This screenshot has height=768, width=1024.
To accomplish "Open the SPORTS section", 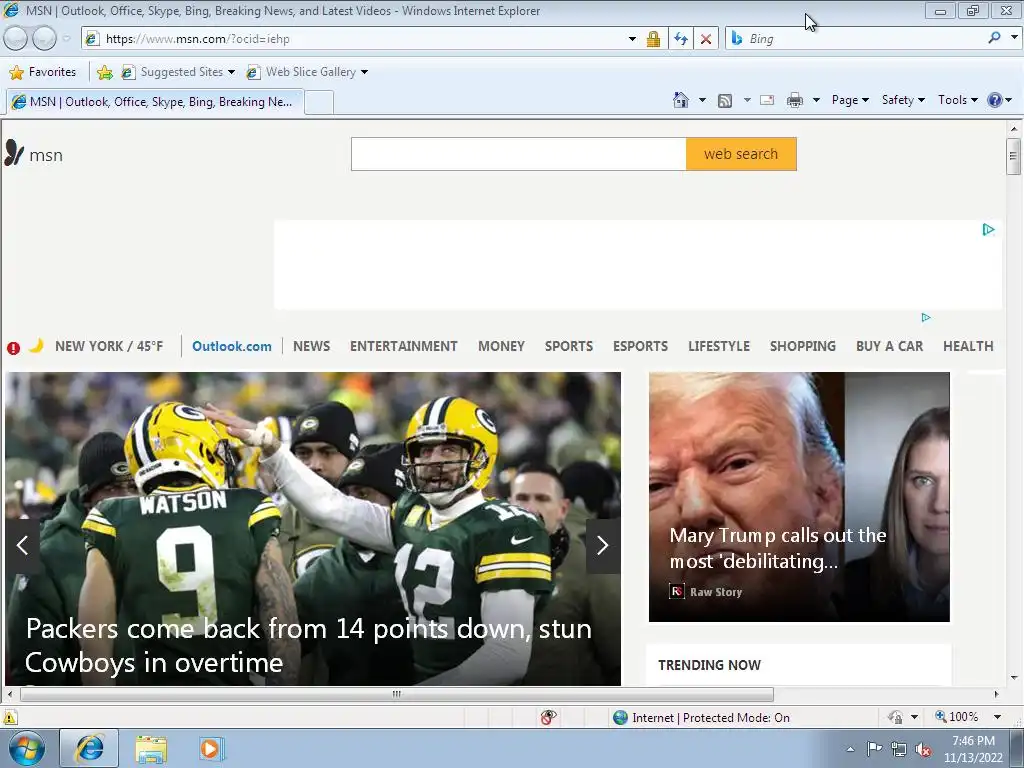I will pos(569,346).
